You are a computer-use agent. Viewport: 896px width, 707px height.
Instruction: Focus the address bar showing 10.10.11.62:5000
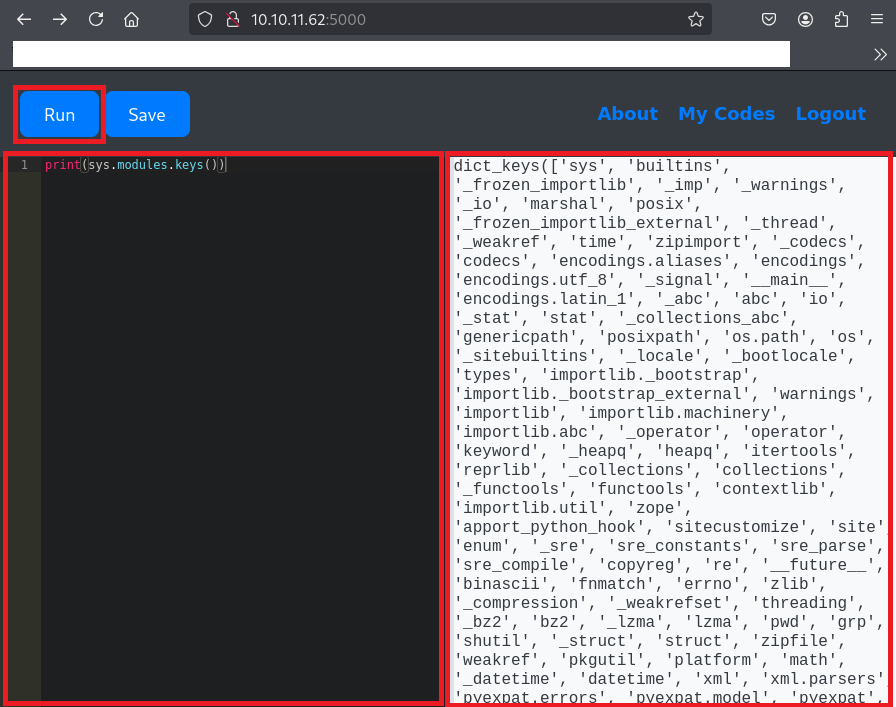pyautogui.click(x=450, y=19)
